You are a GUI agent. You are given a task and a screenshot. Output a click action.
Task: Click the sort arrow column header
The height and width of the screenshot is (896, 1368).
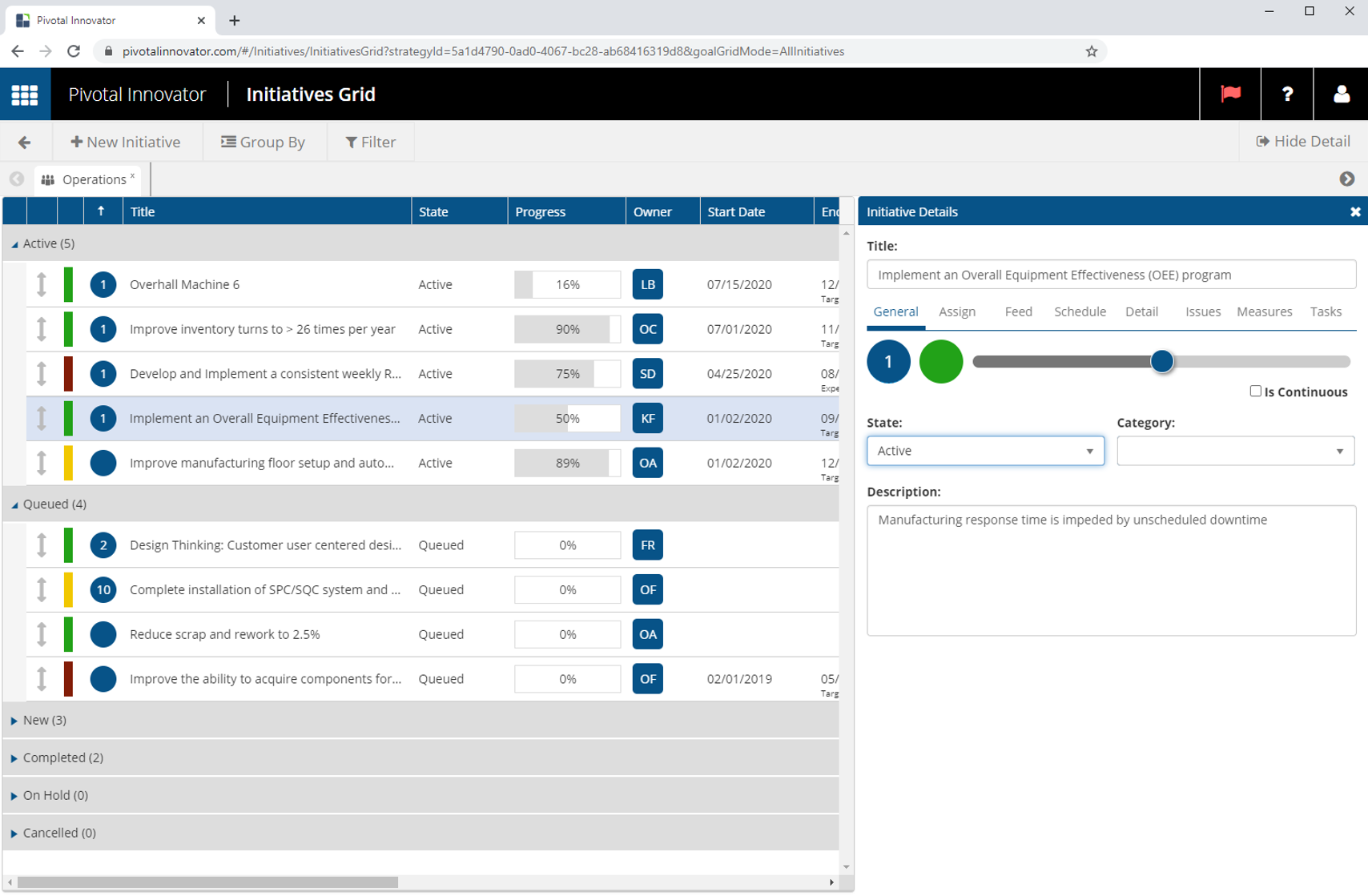coord(101,212)
